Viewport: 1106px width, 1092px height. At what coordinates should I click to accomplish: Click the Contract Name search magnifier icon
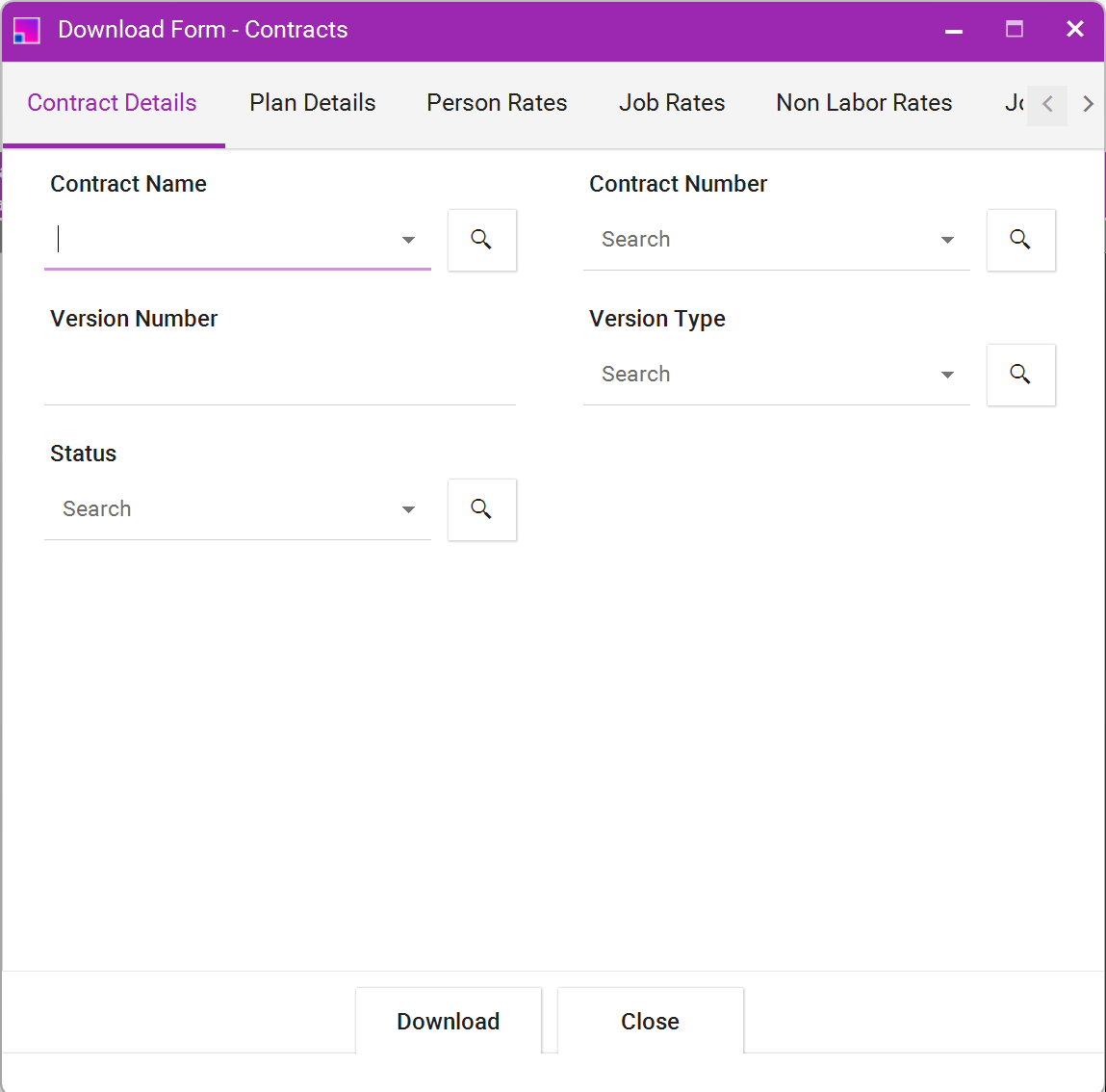point(481,240)
